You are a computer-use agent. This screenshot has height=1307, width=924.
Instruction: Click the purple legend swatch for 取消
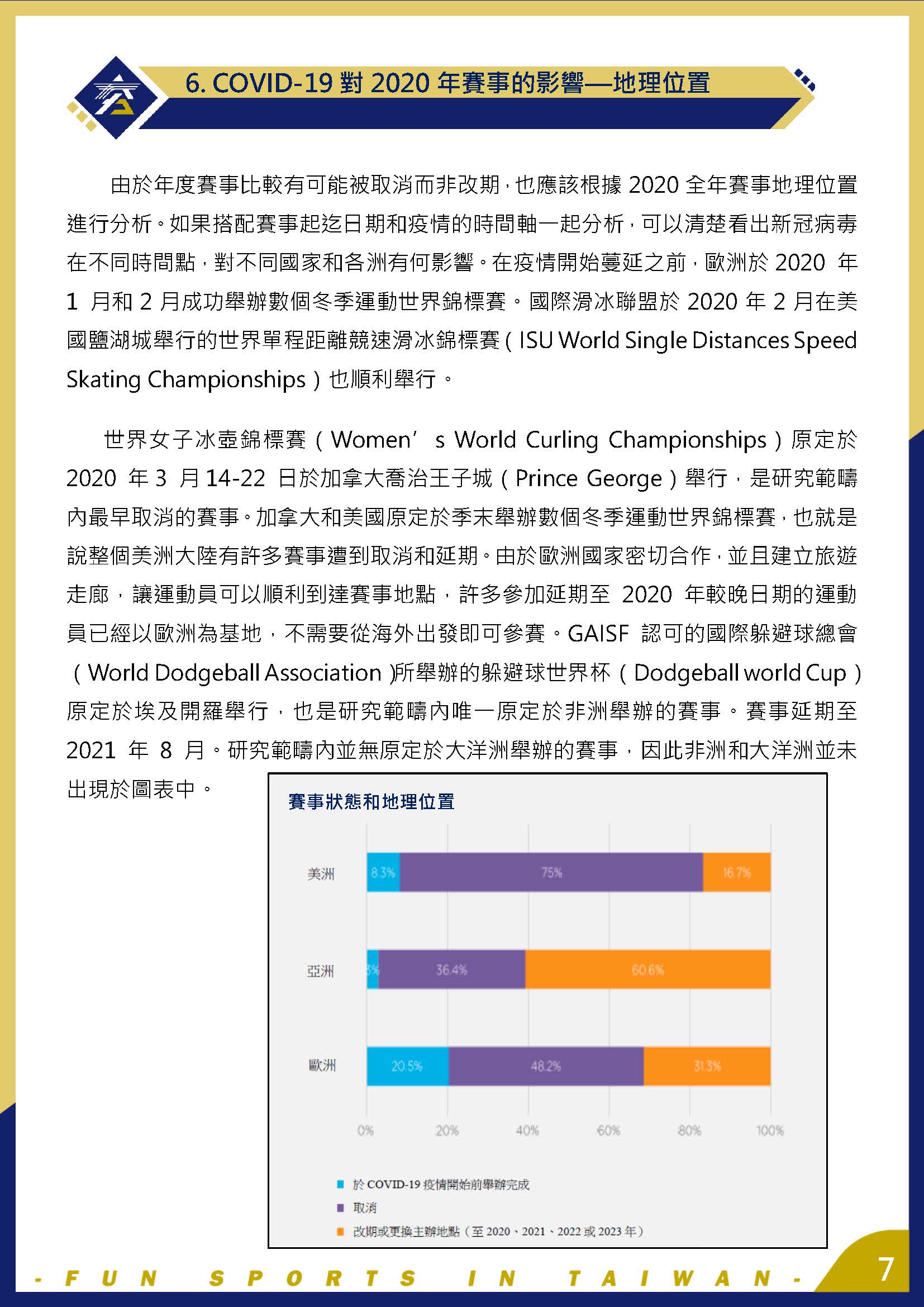coord(340,1208)
